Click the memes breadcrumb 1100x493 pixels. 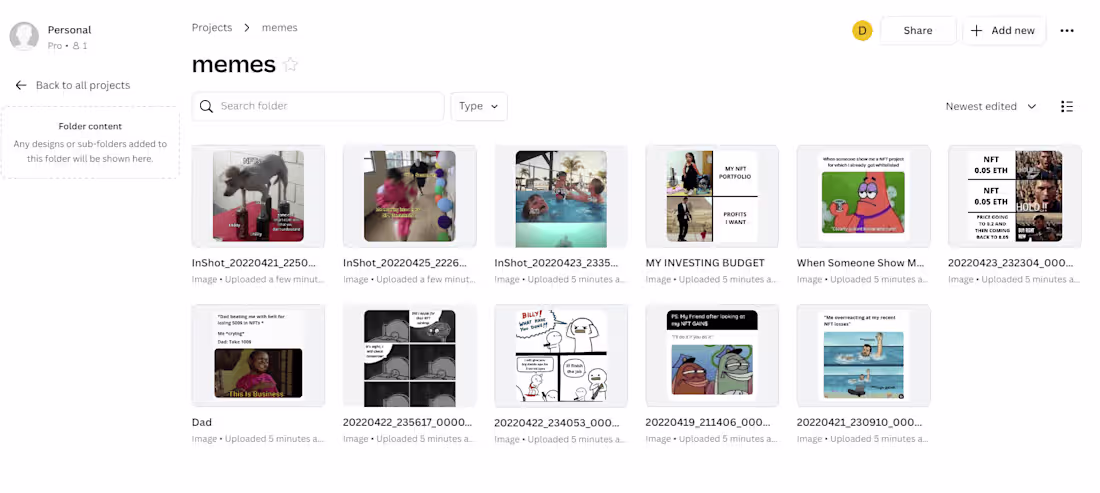pyautogui.click(x=280, y=28)
